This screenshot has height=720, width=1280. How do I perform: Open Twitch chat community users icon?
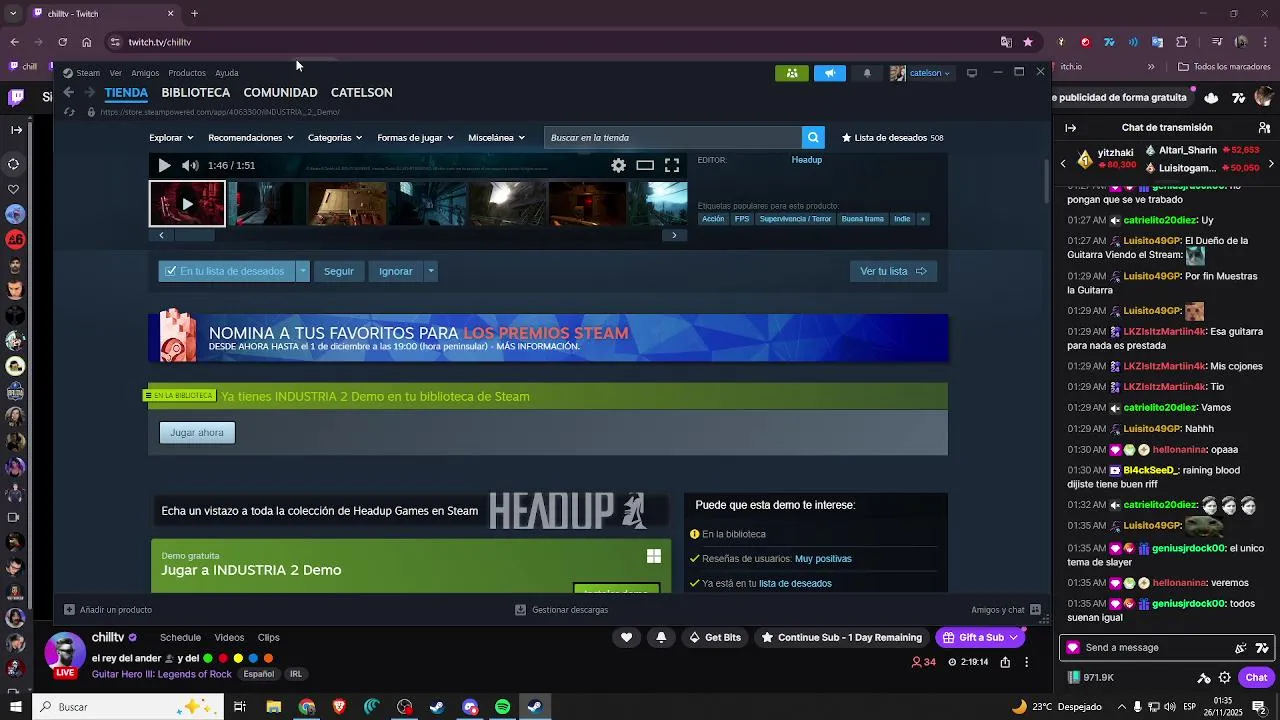point(1263,128)
